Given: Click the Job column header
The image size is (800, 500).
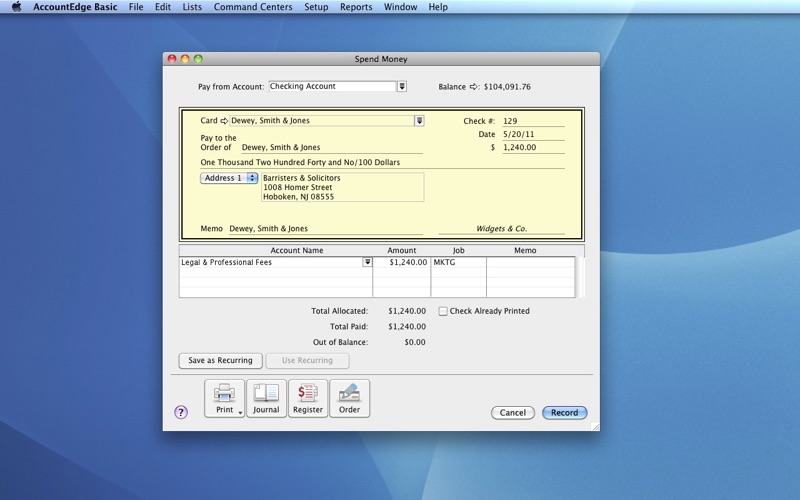Looking at the screenshot, I should point(459,251).
